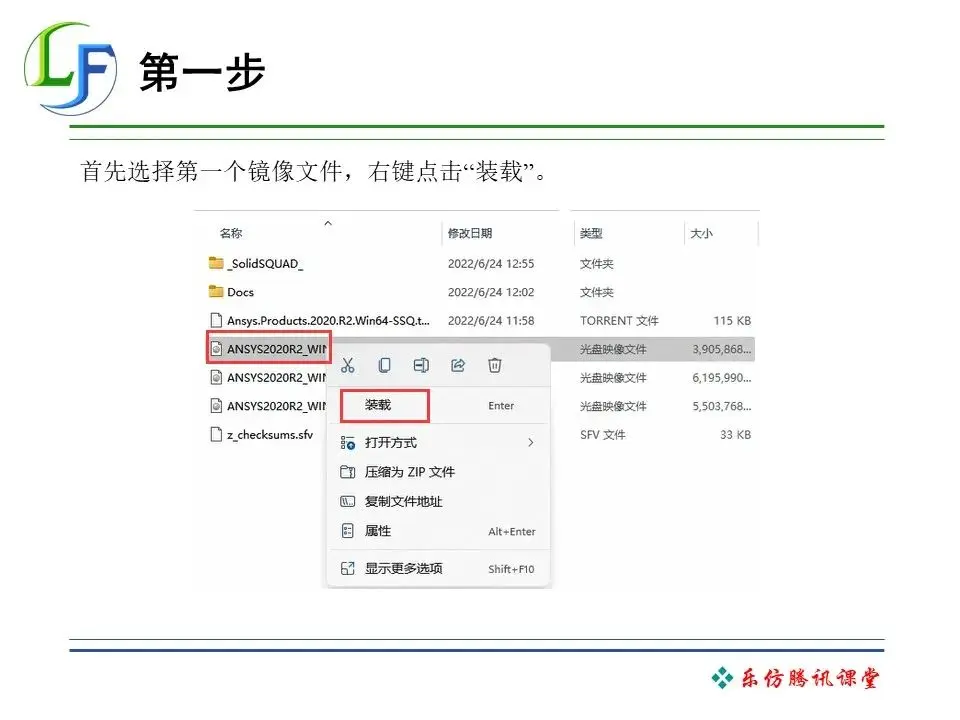The image size is (960, 720).
Task: Click the TORRENT 文件 type cell
Action: [x=619, y=321]
